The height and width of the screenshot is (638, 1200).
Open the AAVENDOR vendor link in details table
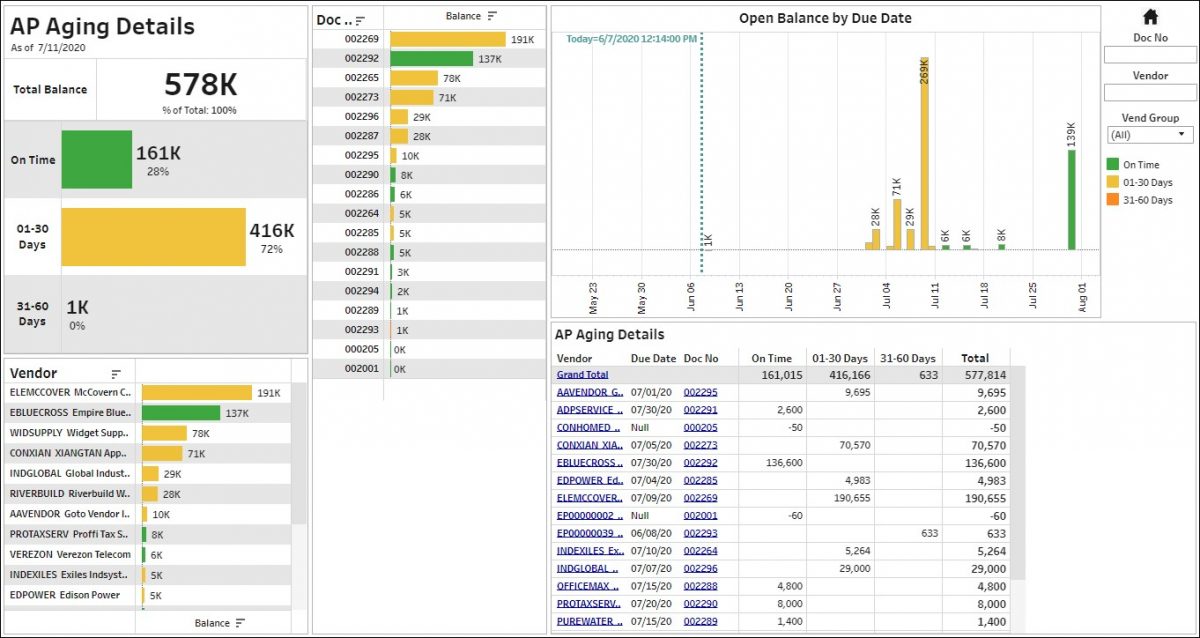pos(589,393)
